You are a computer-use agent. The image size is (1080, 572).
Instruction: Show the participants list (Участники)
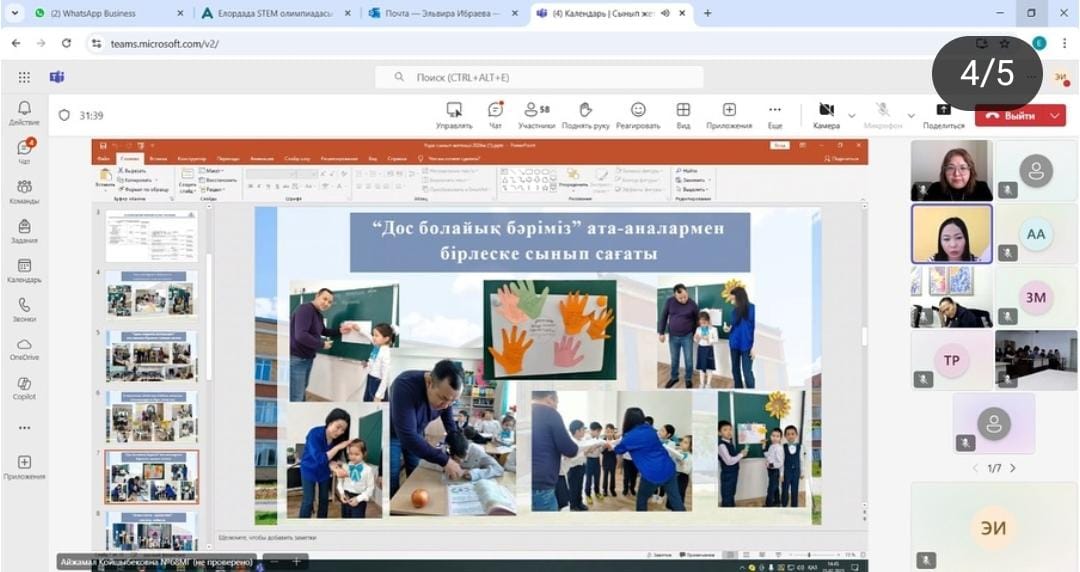click(x=536, y=114)
